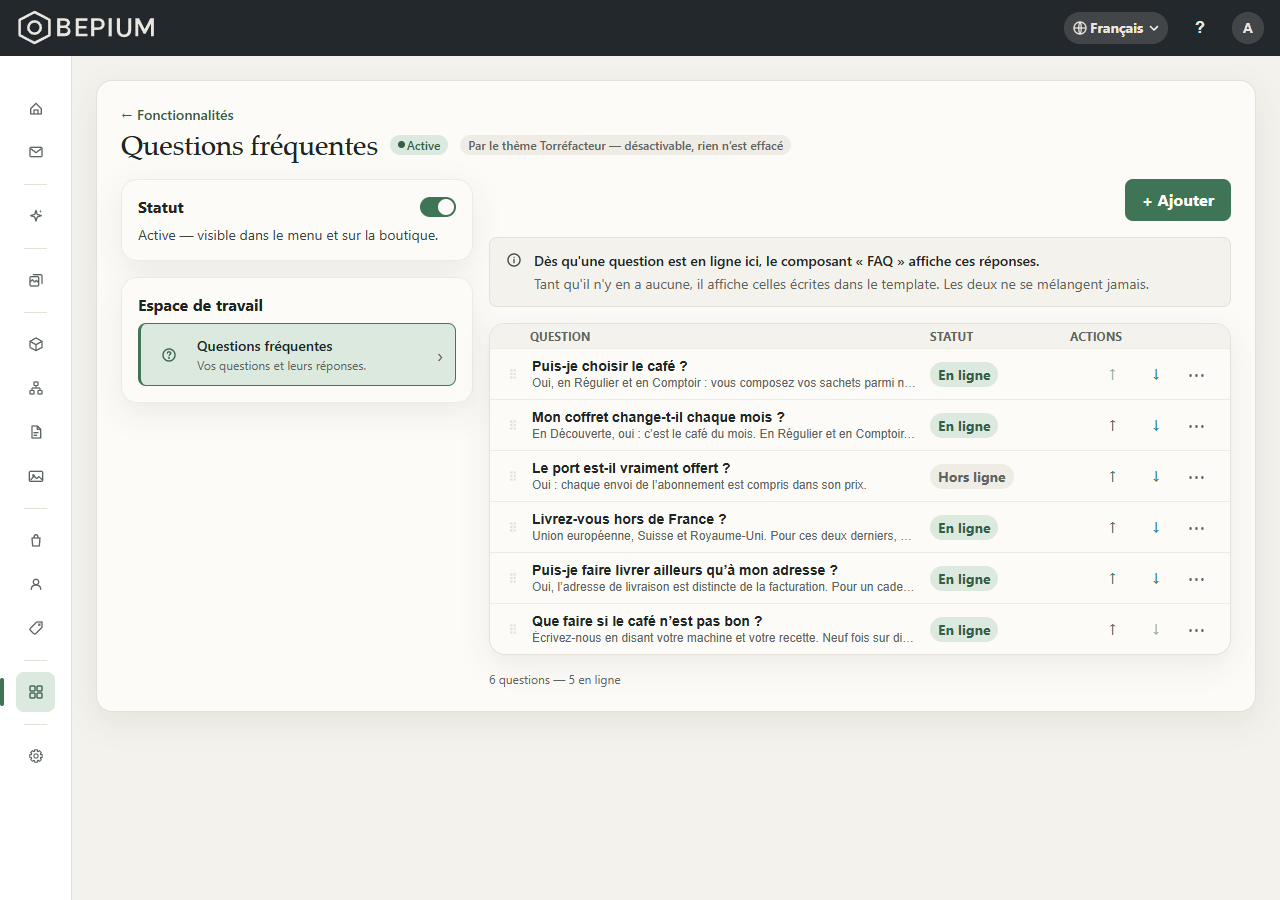Open the person customers icon in sidebar
This screenshot has width=1280, height=900.
[36, 584]
